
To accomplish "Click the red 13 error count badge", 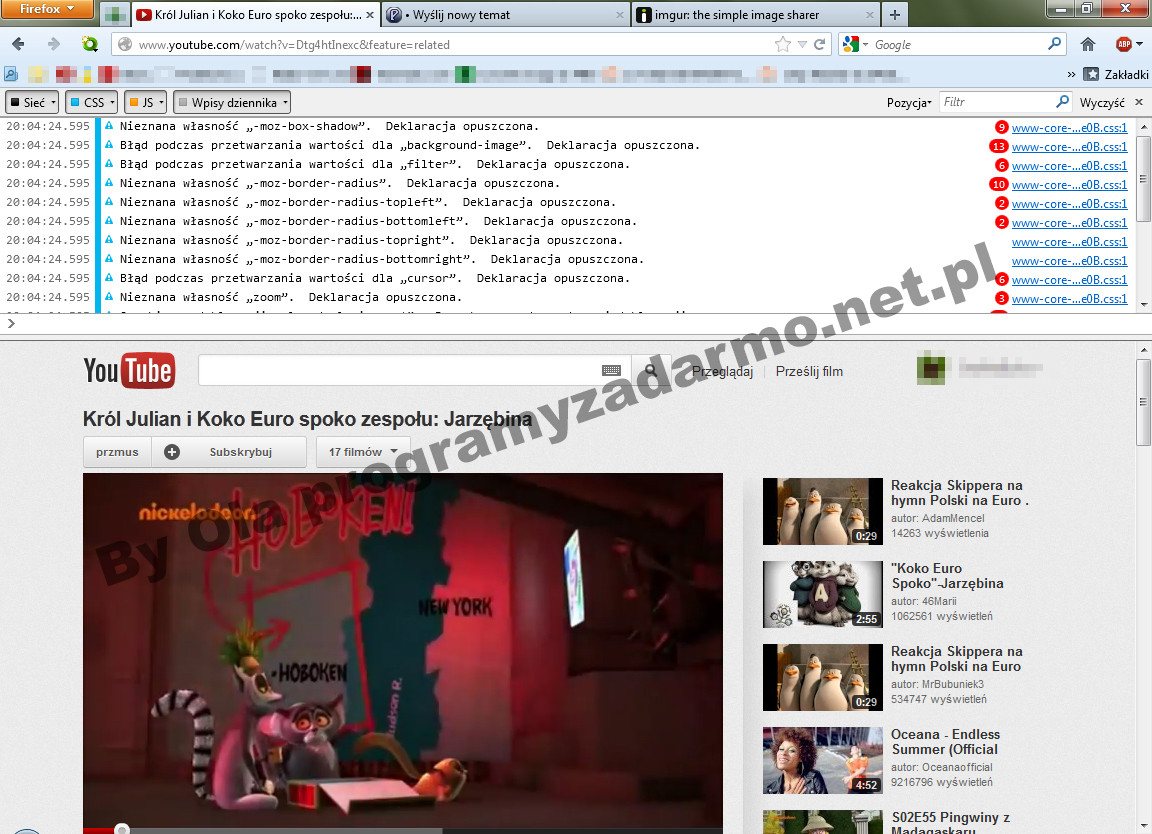I will click(998, 146).
